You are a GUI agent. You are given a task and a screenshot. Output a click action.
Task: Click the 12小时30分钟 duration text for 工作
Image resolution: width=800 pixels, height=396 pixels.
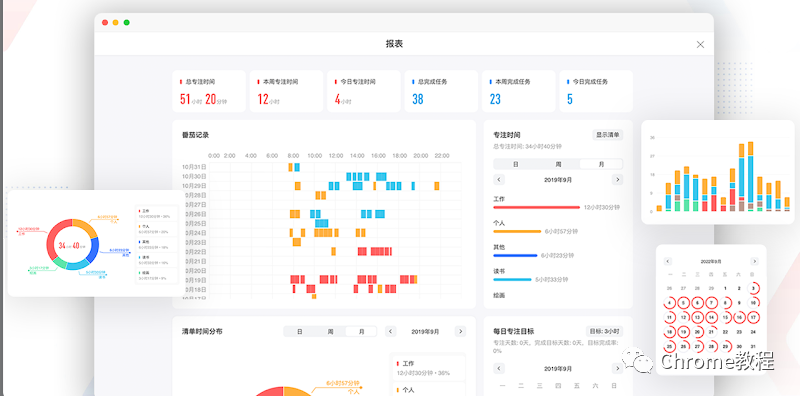click(x=602, y=207)
